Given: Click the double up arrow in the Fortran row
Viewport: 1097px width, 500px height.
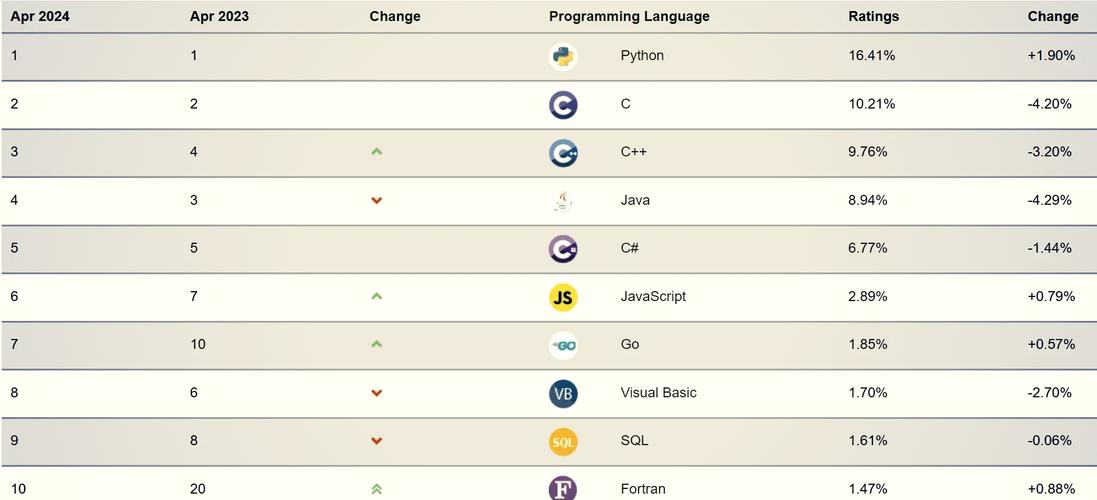Looking at the screenshot, I should pyautogui.click(x=376, y=489).
